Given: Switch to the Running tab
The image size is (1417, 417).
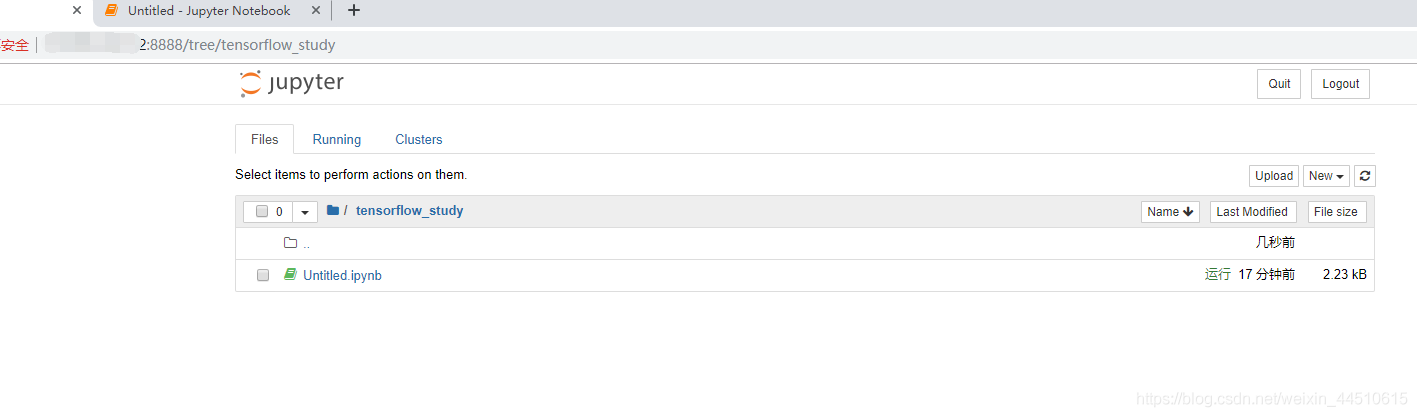Looking at the screenshot, I should click(336, 140).
